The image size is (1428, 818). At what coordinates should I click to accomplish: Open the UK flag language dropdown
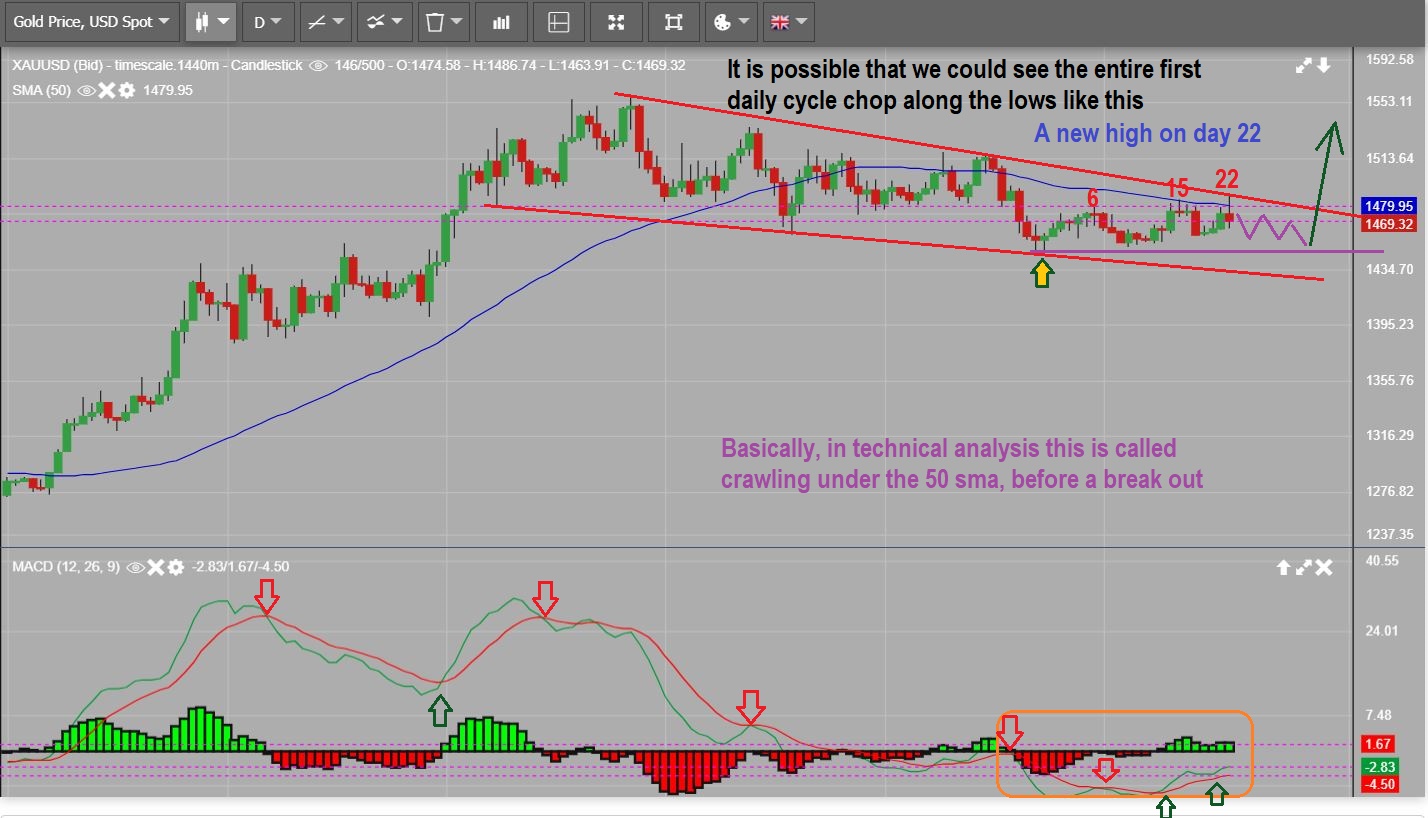(788, 21)
